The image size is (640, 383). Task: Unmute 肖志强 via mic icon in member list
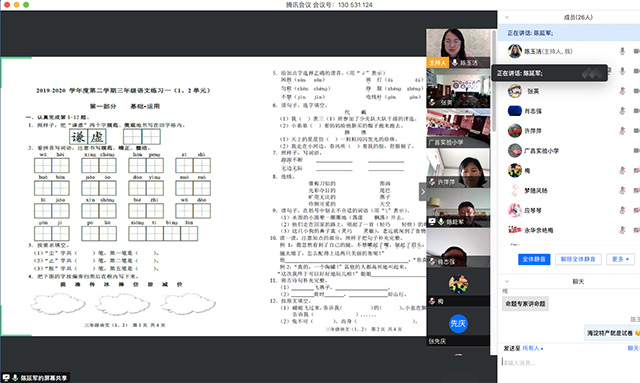622,111
